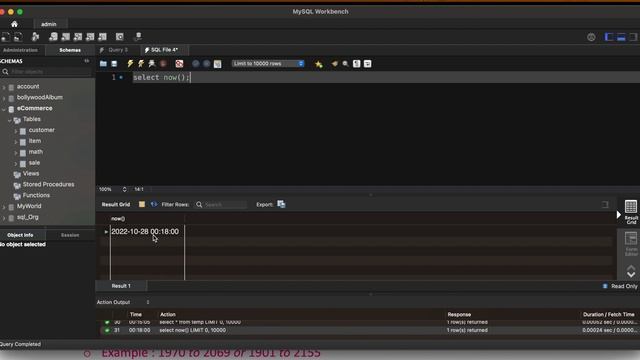Toggle invisible characters icon
Image resolution: width=640 pixels, height=360 pixels.
(356, 64)
